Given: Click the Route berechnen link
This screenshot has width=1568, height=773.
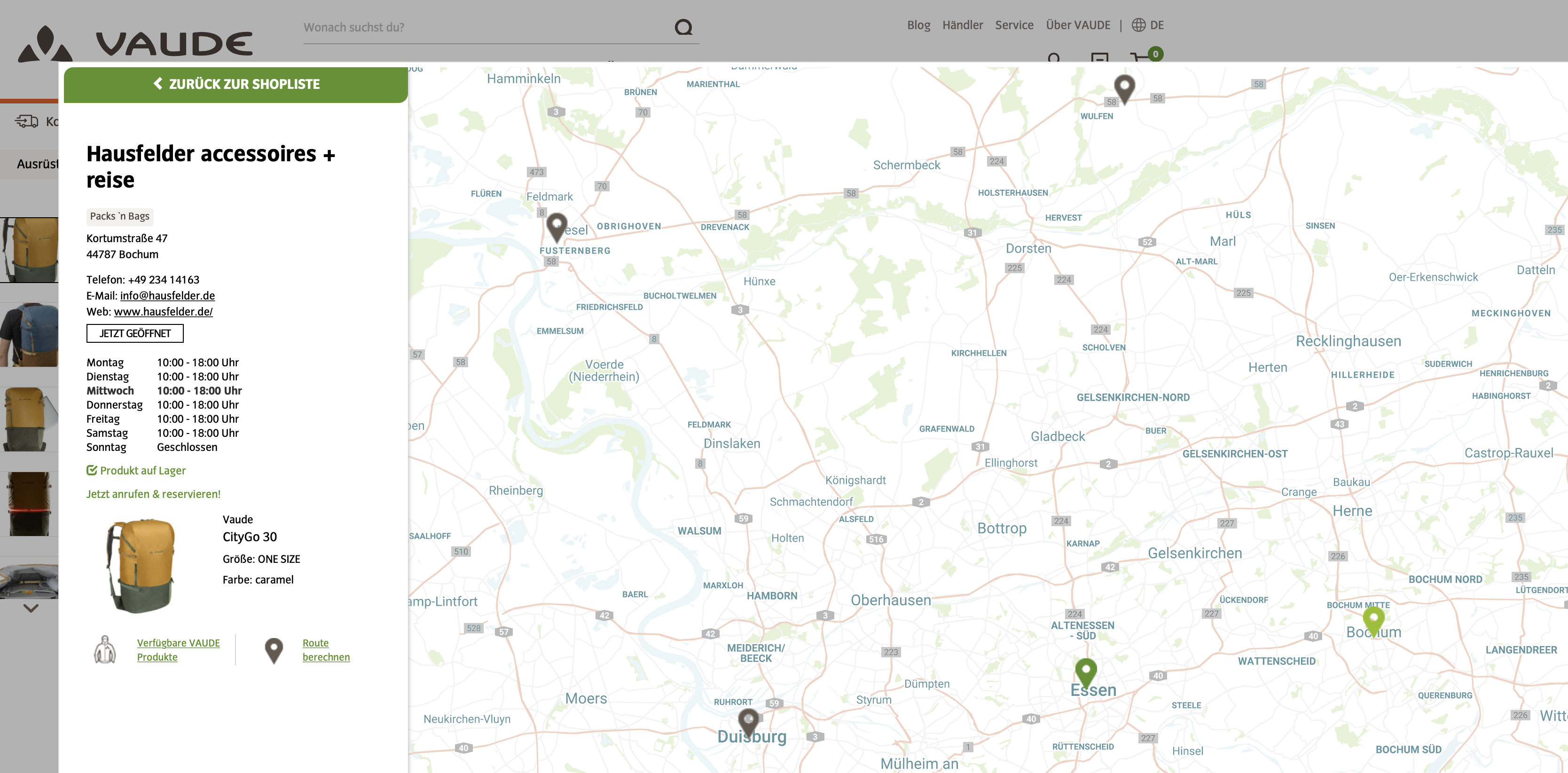Looking at the screenshot, I should (x=326, y=650).
